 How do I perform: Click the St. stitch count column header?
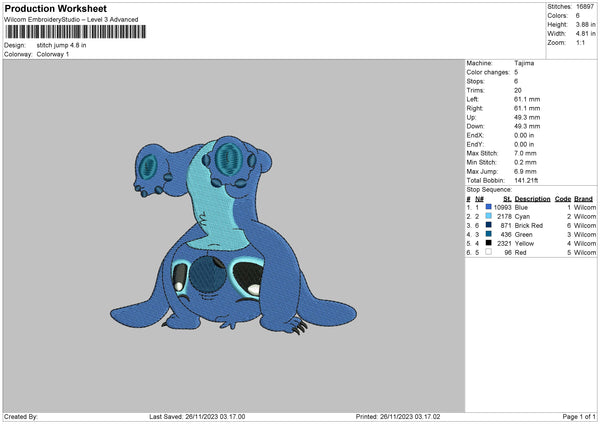tap(507, 198)
